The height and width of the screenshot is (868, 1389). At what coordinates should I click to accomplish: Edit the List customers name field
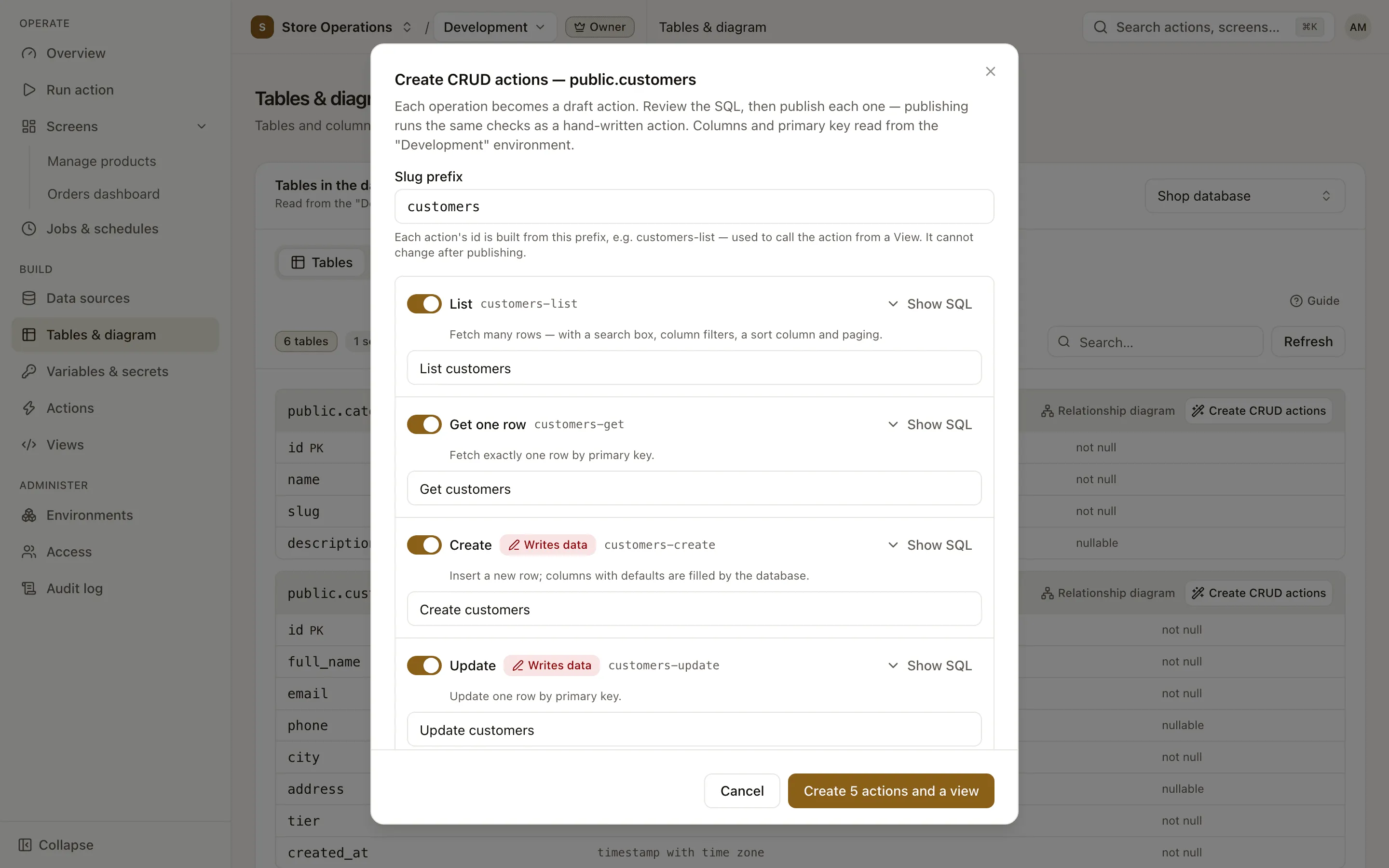coord(694,368)
